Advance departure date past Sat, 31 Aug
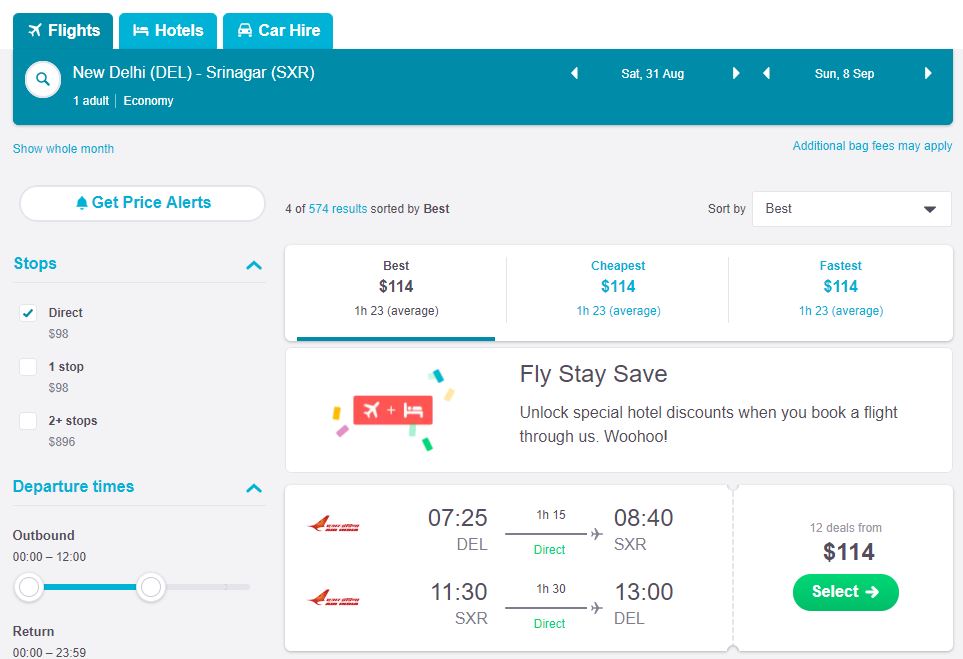This screenshot has width=963, height=659. (x=736, y=73)
